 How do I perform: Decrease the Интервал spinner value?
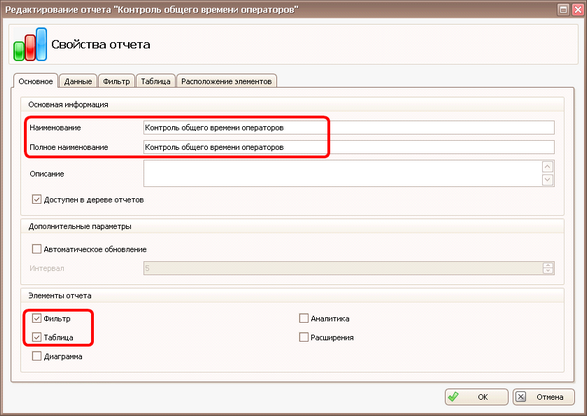(548, 271)
